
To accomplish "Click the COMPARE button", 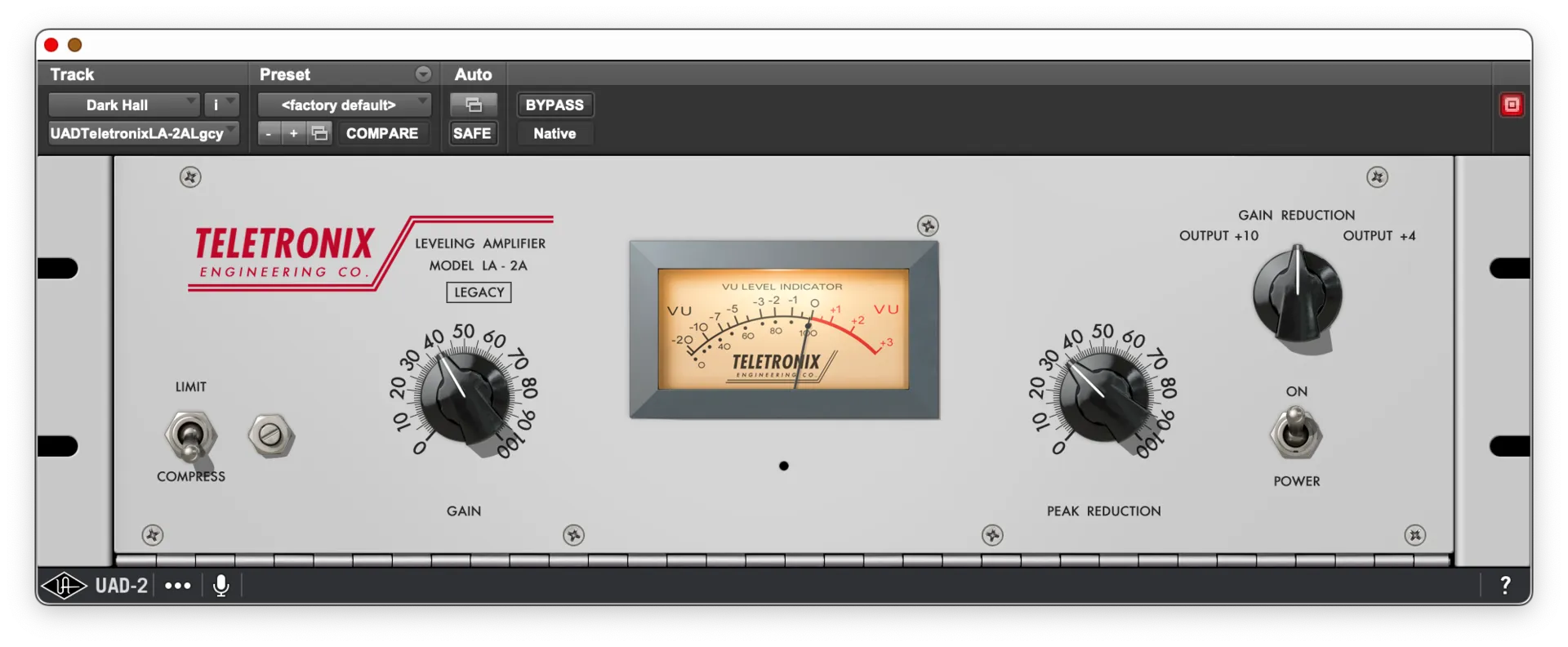I will pyautogui.click(x=381, y=133).
